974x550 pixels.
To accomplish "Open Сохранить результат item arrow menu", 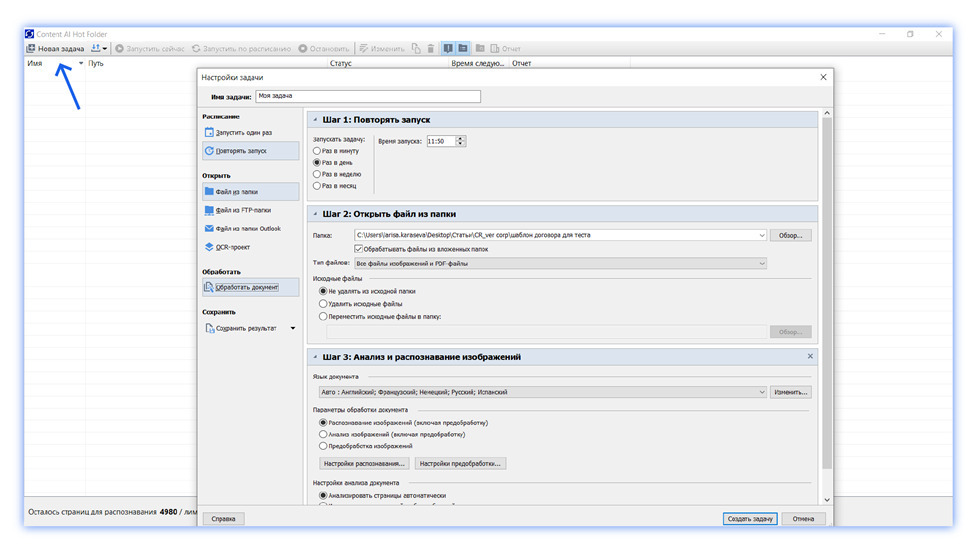I will (x=293, y=328).
